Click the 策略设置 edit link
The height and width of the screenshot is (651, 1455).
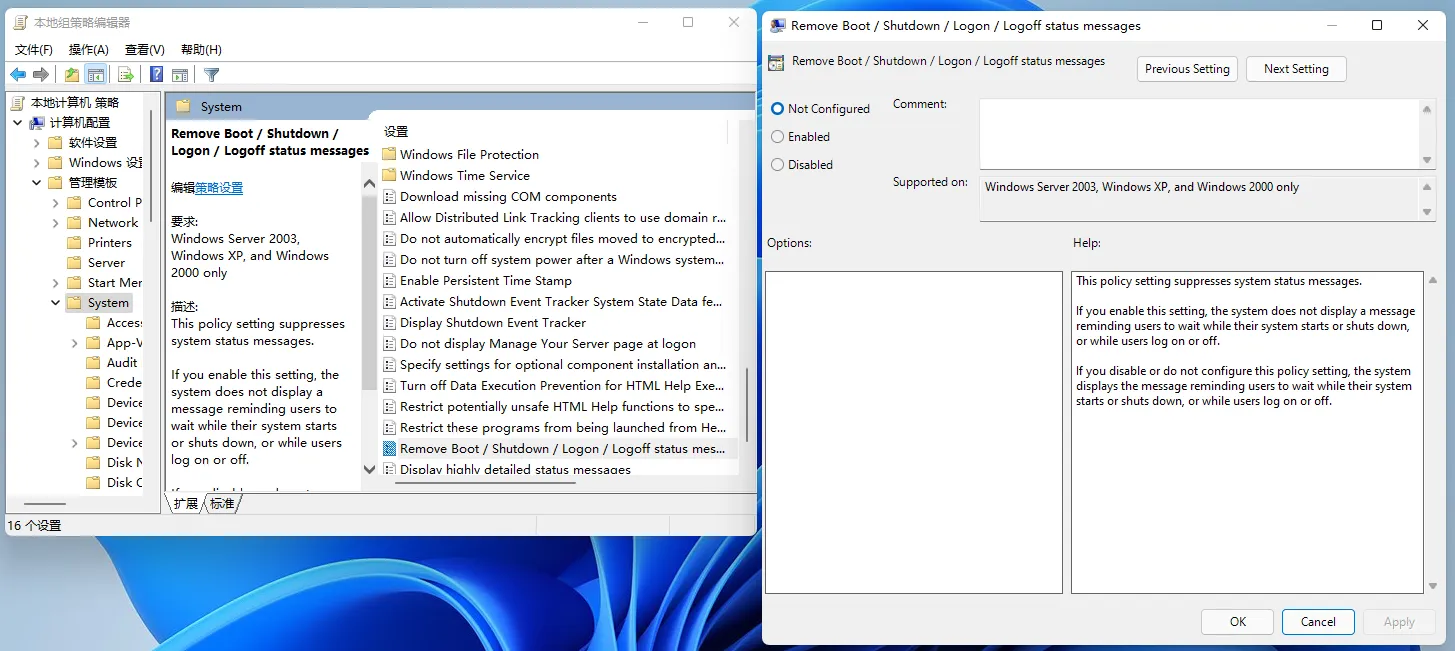(219, 188)
